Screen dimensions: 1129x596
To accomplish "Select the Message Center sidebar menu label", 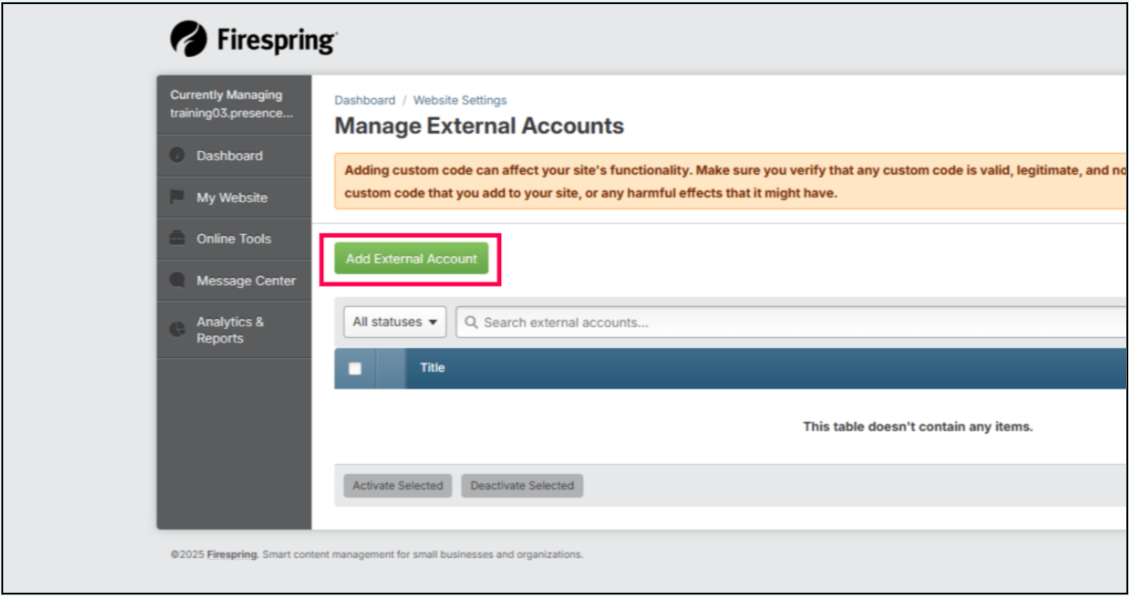I will point(246,281).
